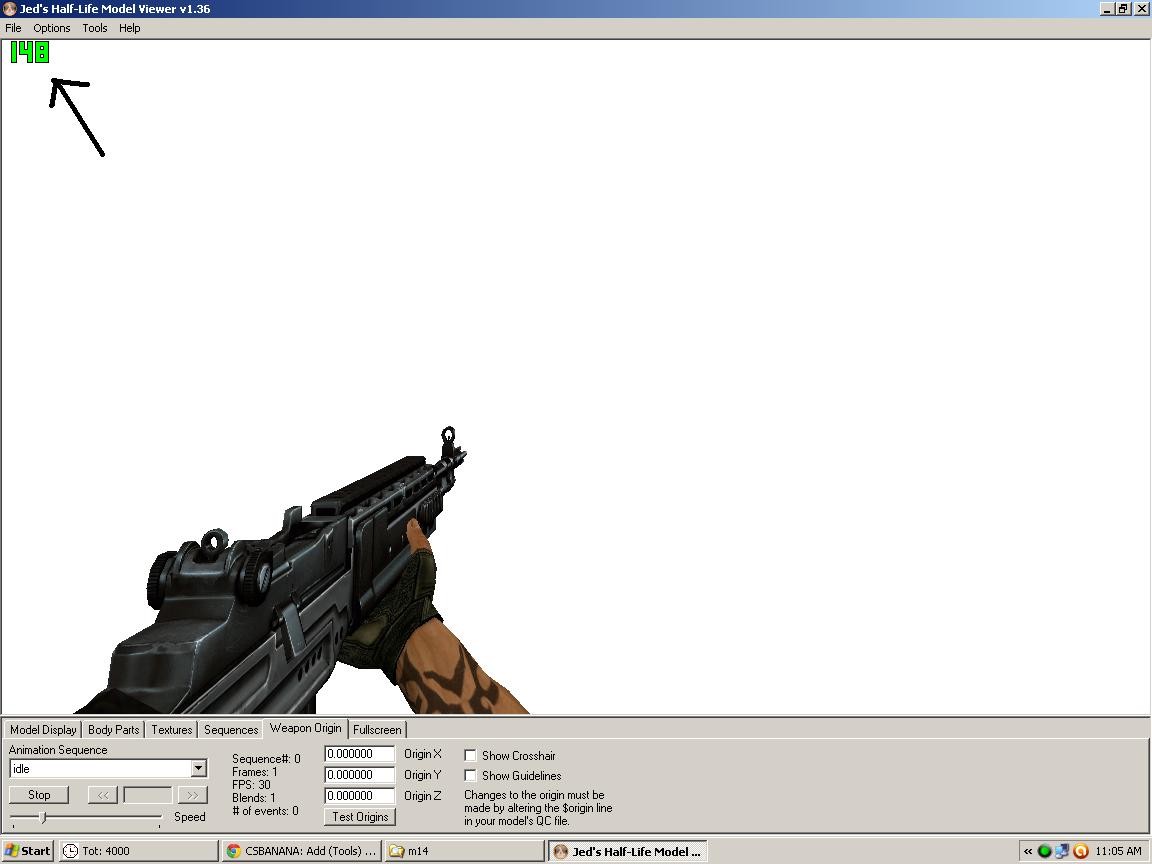Click the Test Origins button
Screen dimensions: 1152x864
pyautogui.click(x=360, y=817)
